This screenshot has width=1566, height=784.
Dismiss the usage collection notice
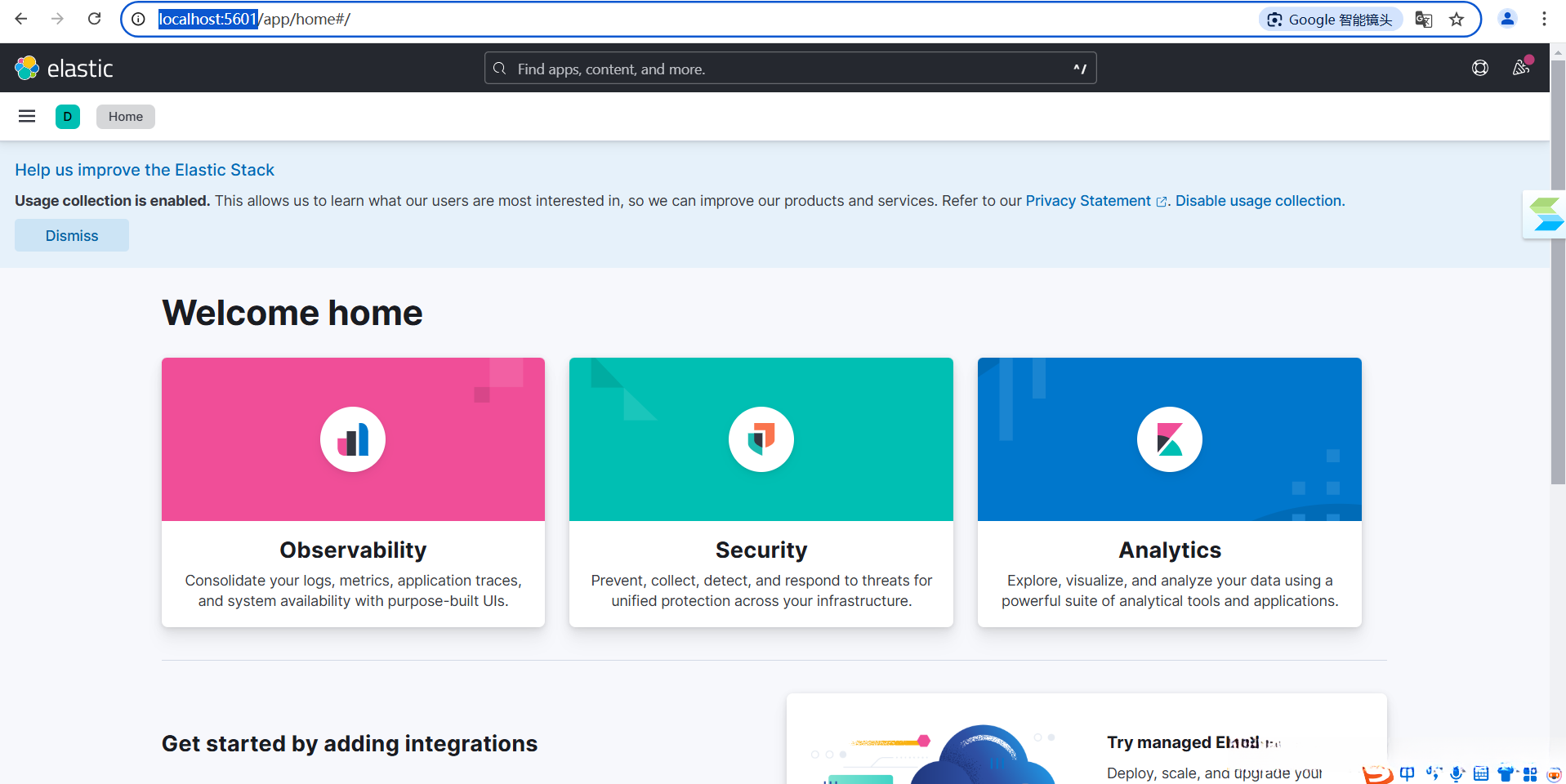[72, 235]
